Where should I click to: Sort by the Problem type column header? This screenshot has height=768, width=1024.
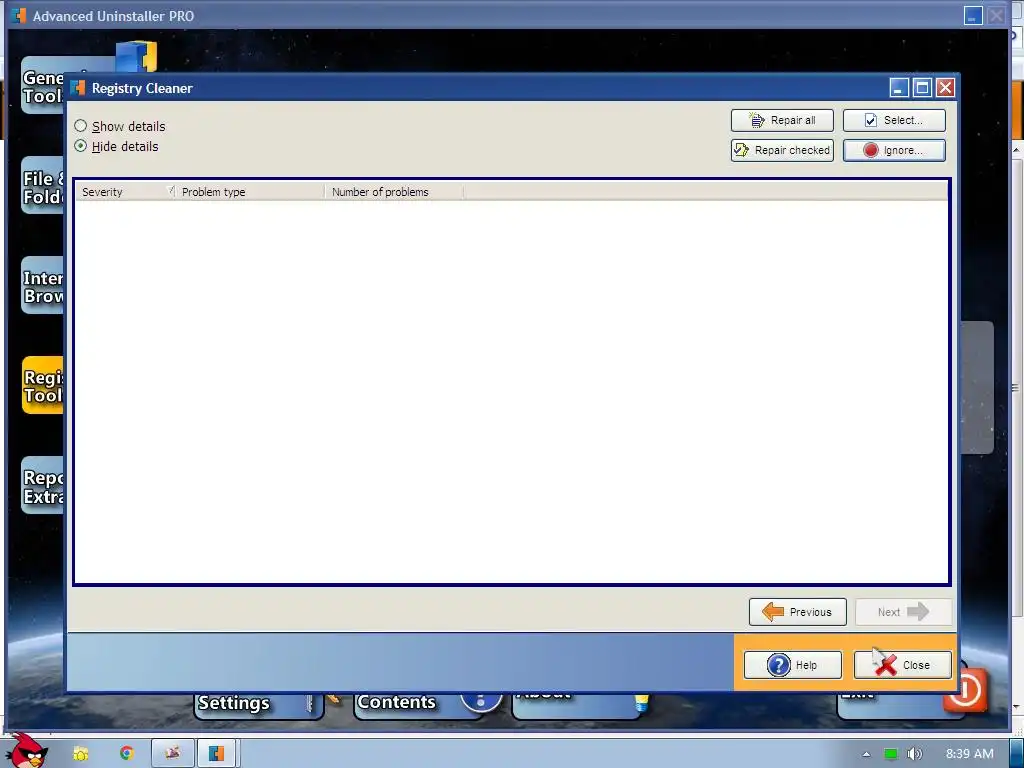click(x=251, y=192)
